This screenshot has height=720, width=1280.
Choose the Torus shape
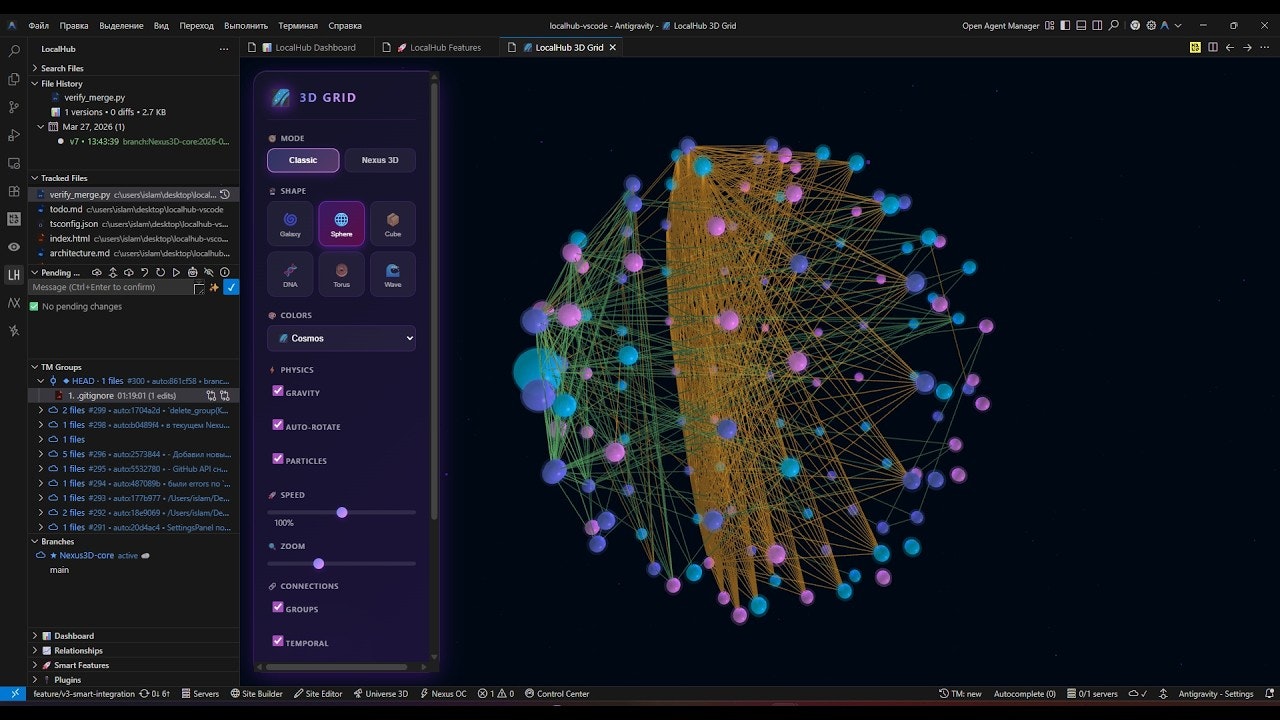(x=341, y=274)
